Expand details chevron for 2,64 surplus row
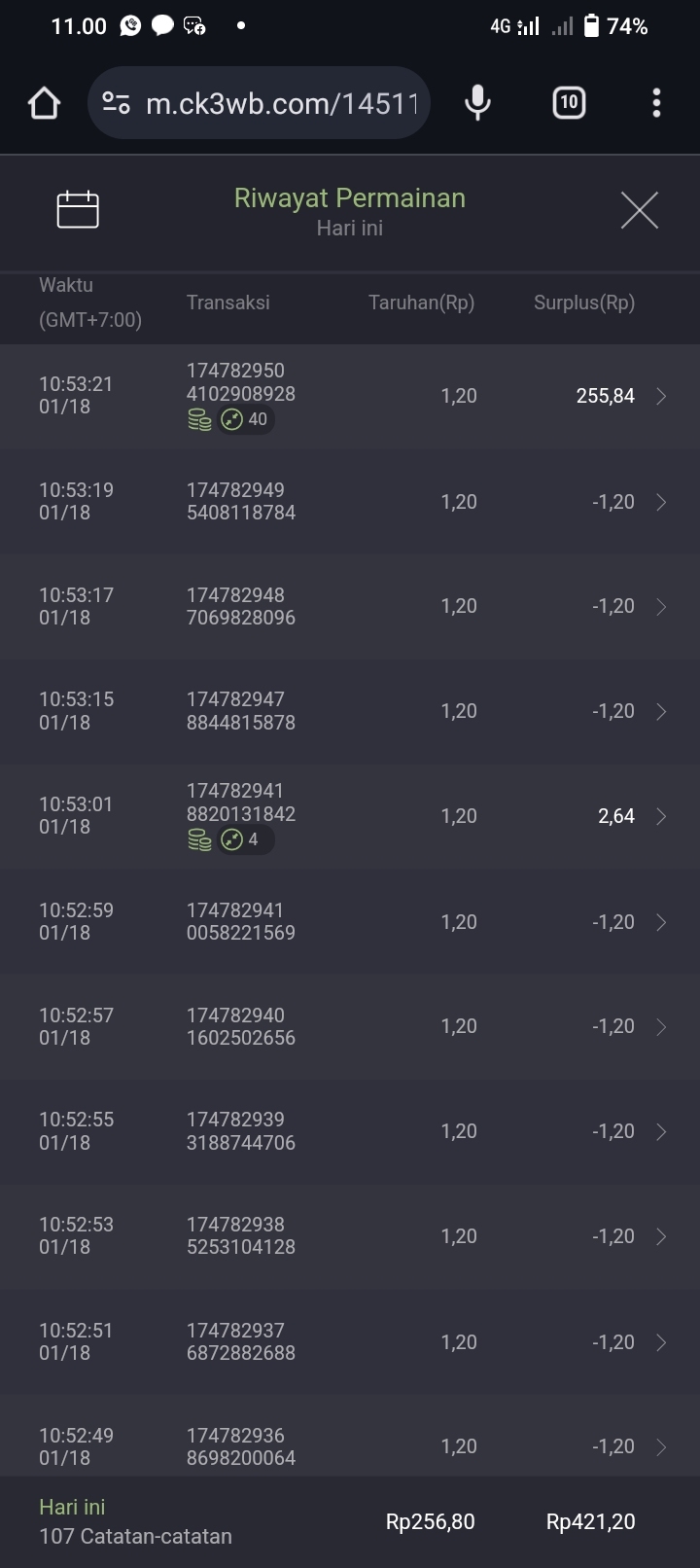700x1568 pixels. 661,816
